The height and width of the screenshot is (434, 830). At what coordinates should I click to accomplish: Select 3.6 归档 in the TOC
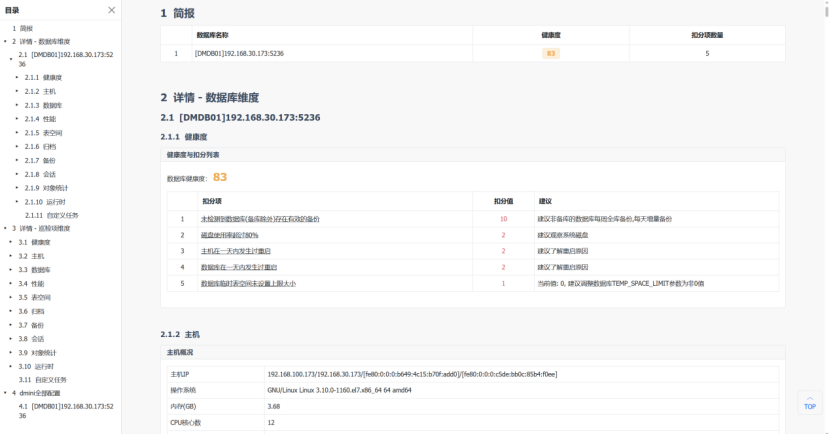31,311
